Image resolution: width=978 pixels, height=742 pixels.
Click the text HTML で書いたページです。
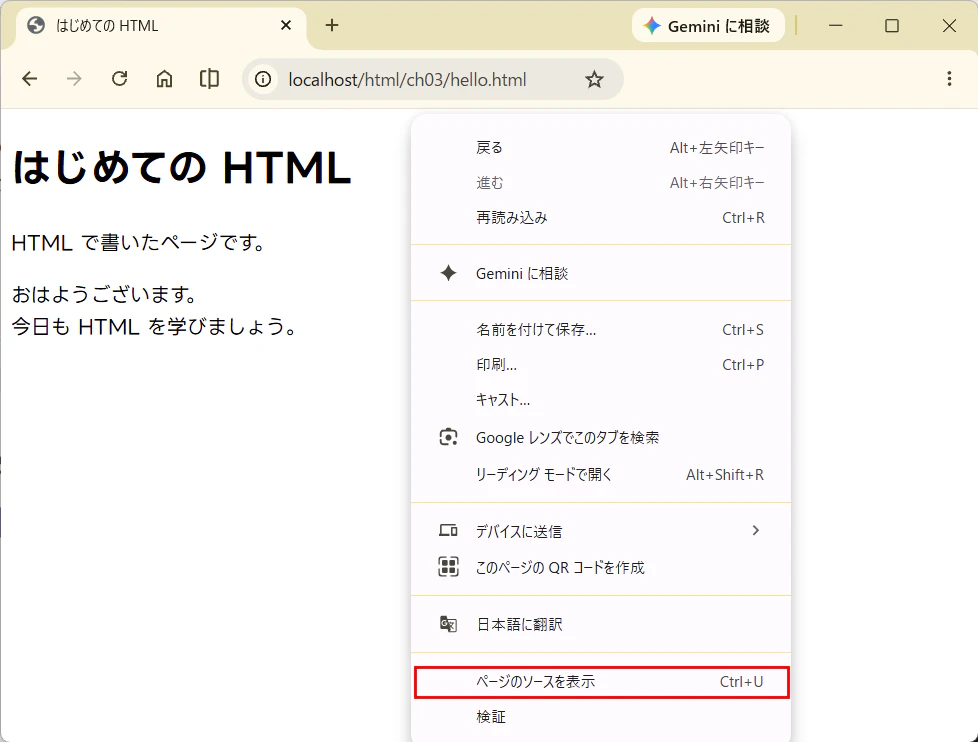tap(139, 242)
